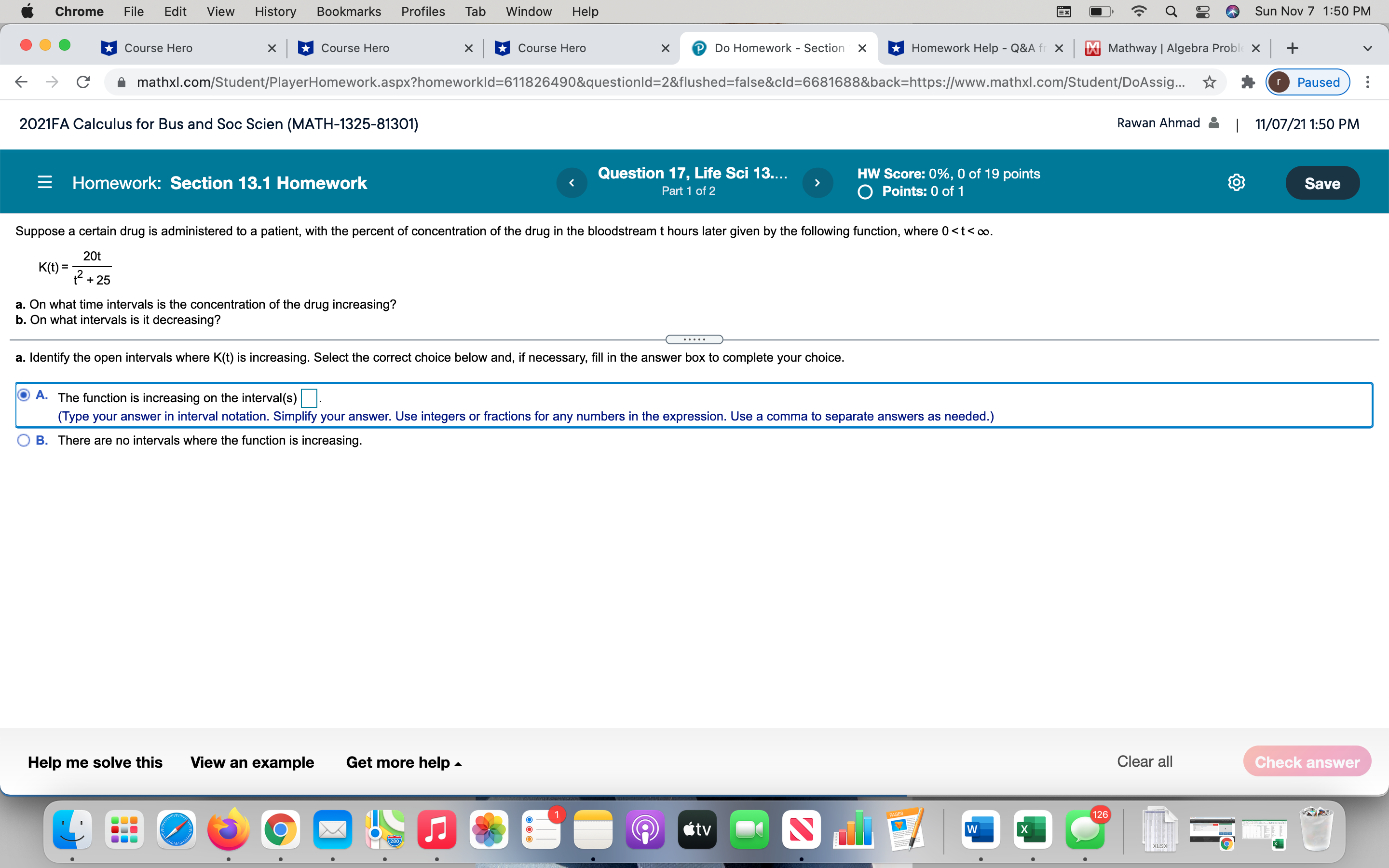Open the browser extensions puzzle icon
Image resolution: width=1389 pixels, height=868 pixels.
[x=1247, y=82]
